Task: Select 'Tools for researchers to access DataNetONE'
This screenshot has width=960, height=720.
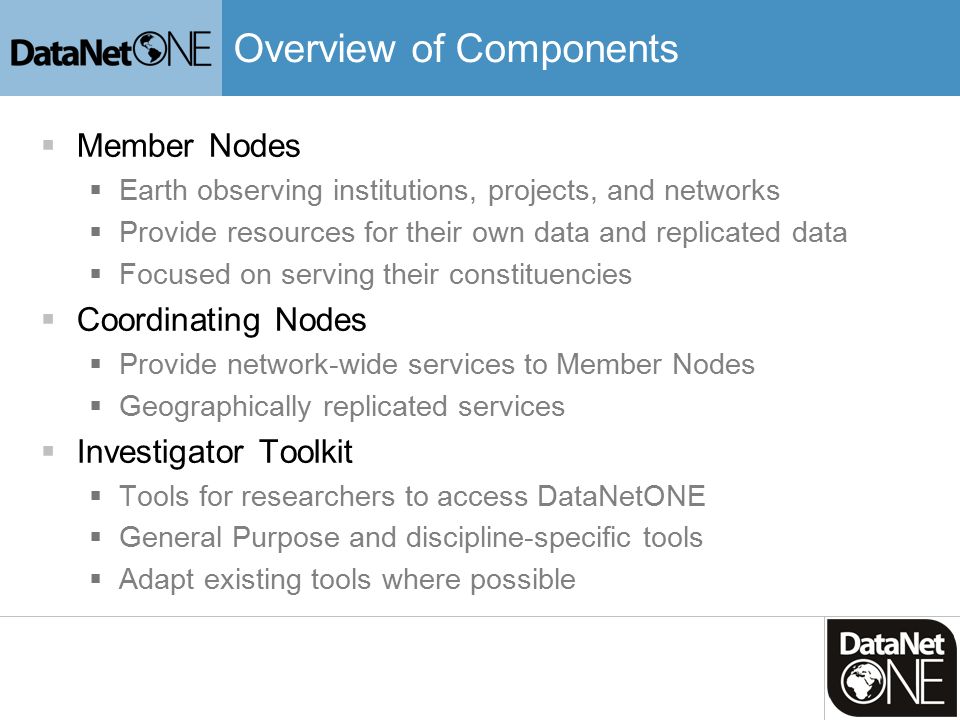Action: [412, 496]
